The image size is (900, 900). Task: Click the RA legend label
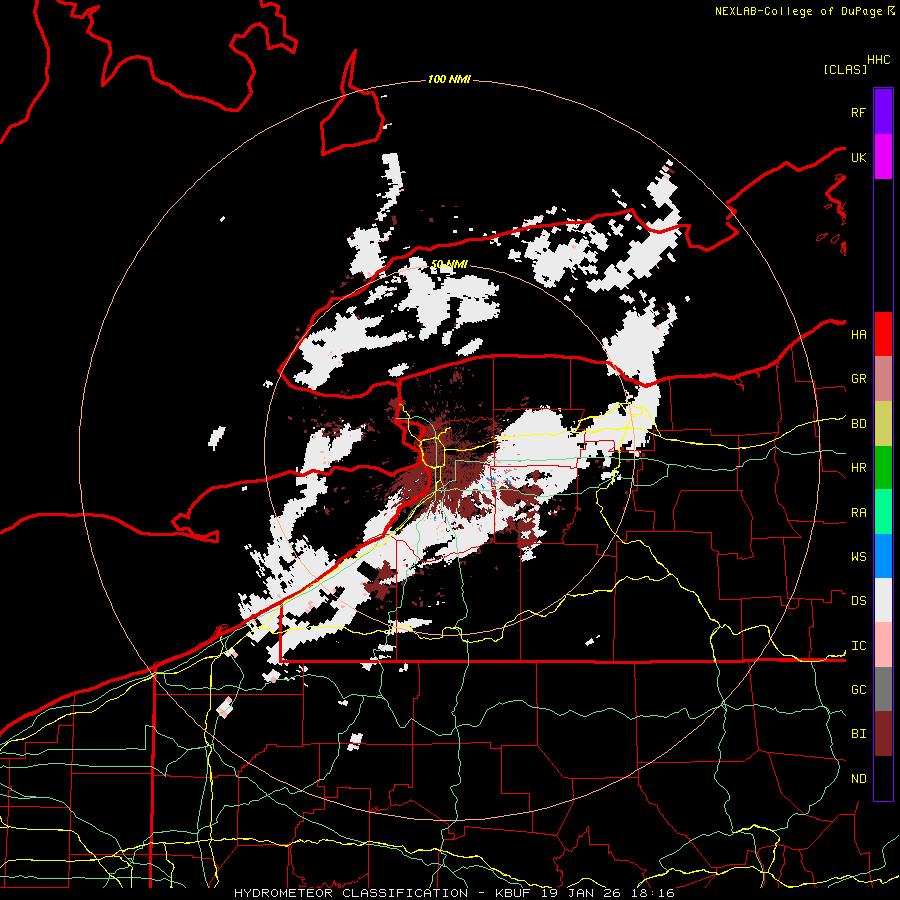[859, 513]
